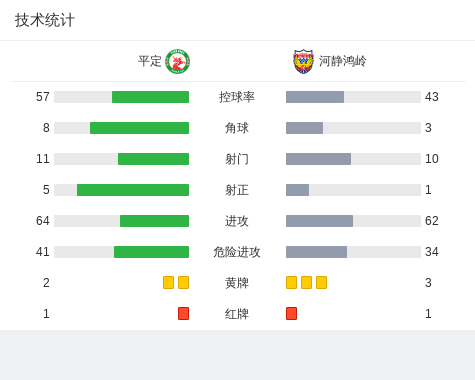This screenshot has height=380, width=475.
Task: Click the gray 角球 bar for 河静鸿岭
Action: pos(304,128)
